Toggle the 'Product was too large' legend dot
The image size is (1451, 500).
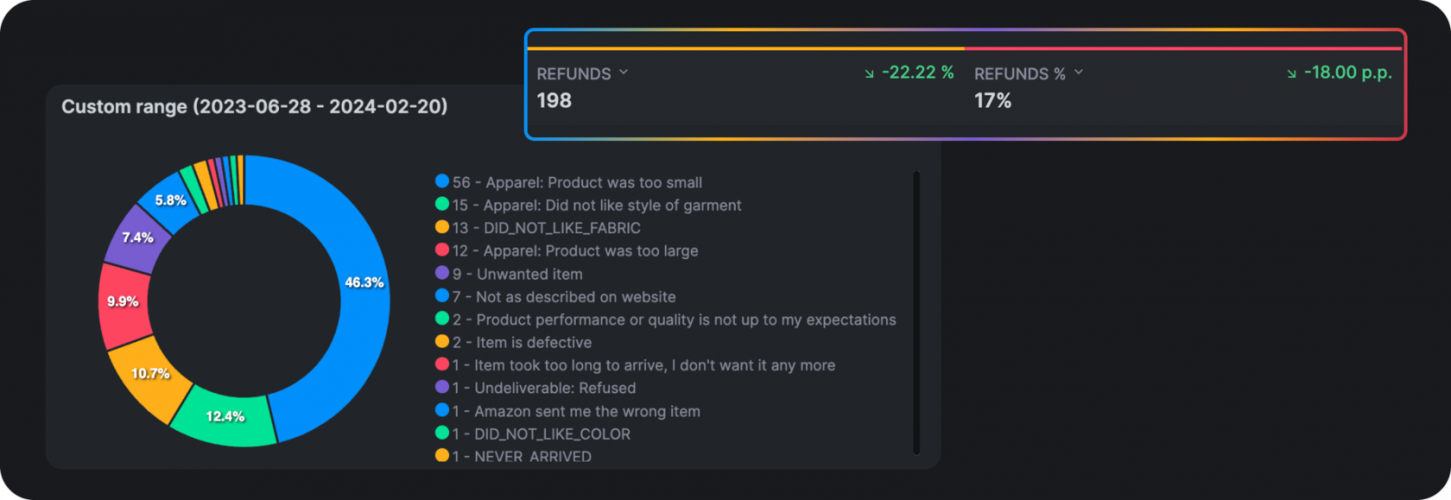[442, 251]
